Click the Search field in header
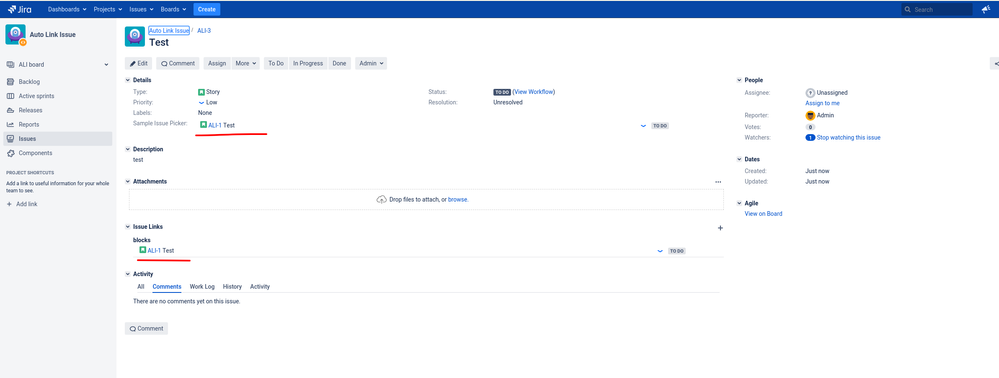This screenshot has width=999, height=378. point(936,10)
